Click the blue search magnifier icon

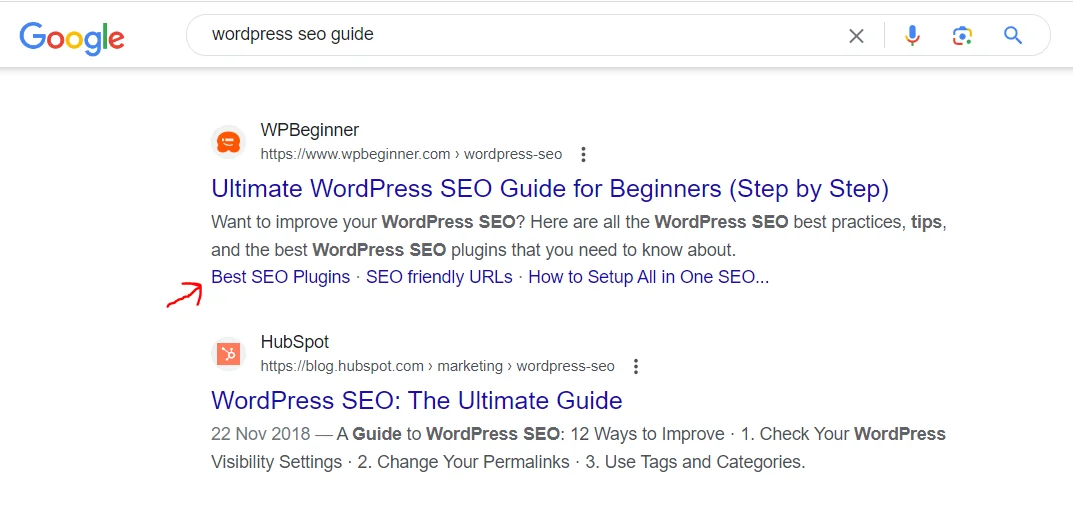click(x=1013, y=36)
